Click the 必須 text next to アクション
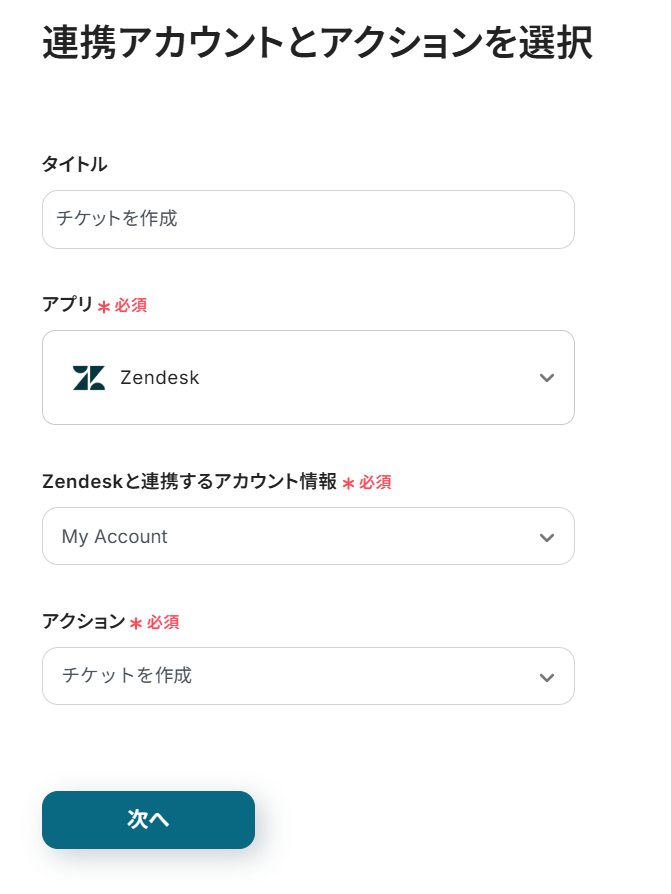The height and width of the screenshot is (894, 671). [x=163, y=623]
